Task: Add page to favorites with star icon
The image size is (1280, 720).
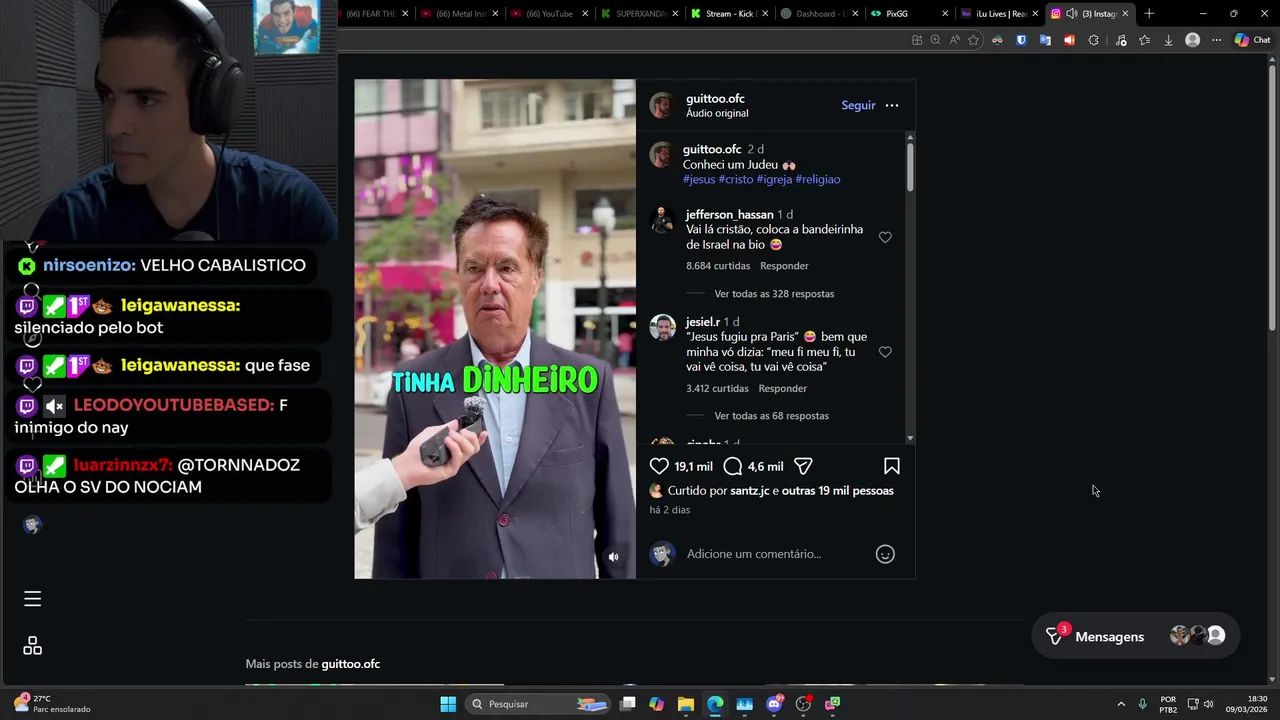Action: pyautogui.click(x=973, y=40)
